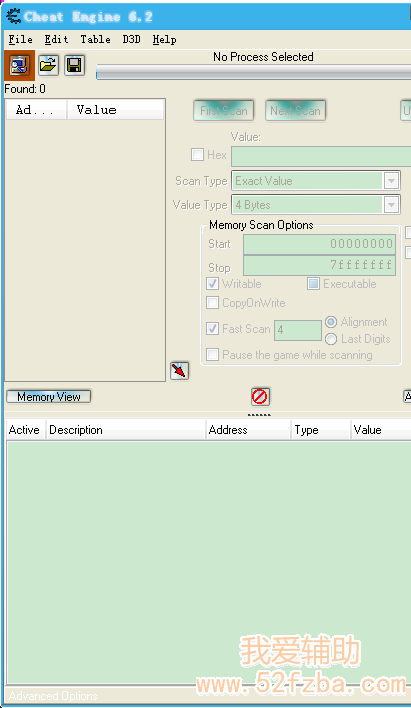The image size is (411, 708).
Task: Open the Help menu
Action: (x=164, y=40)
